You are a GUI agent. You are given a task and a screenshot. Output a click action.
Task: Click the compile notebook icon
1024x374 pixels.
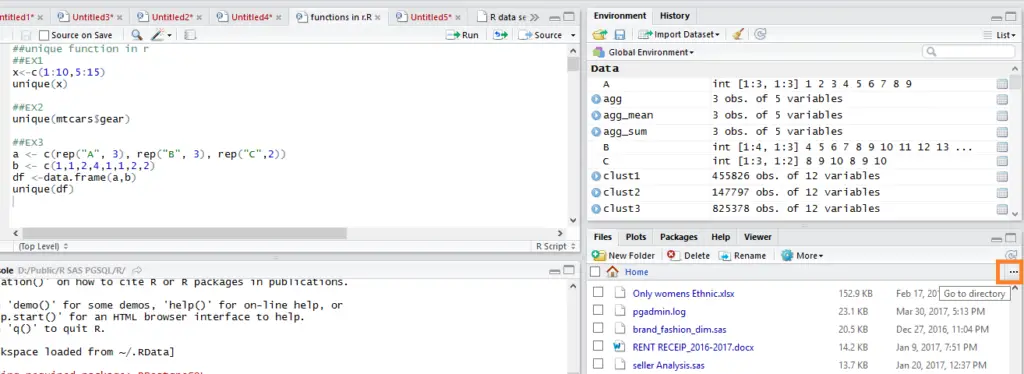(x=190, y=35)
